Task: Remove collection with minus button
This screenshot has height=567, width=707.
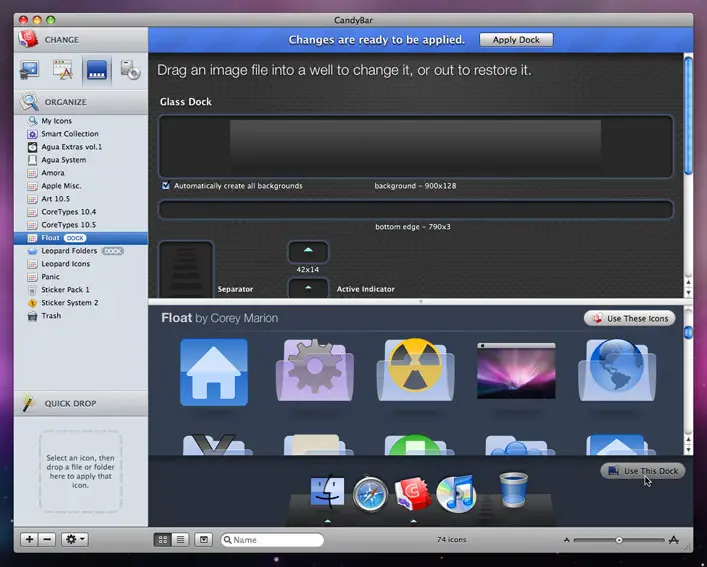Action: [x=47, y=539]
